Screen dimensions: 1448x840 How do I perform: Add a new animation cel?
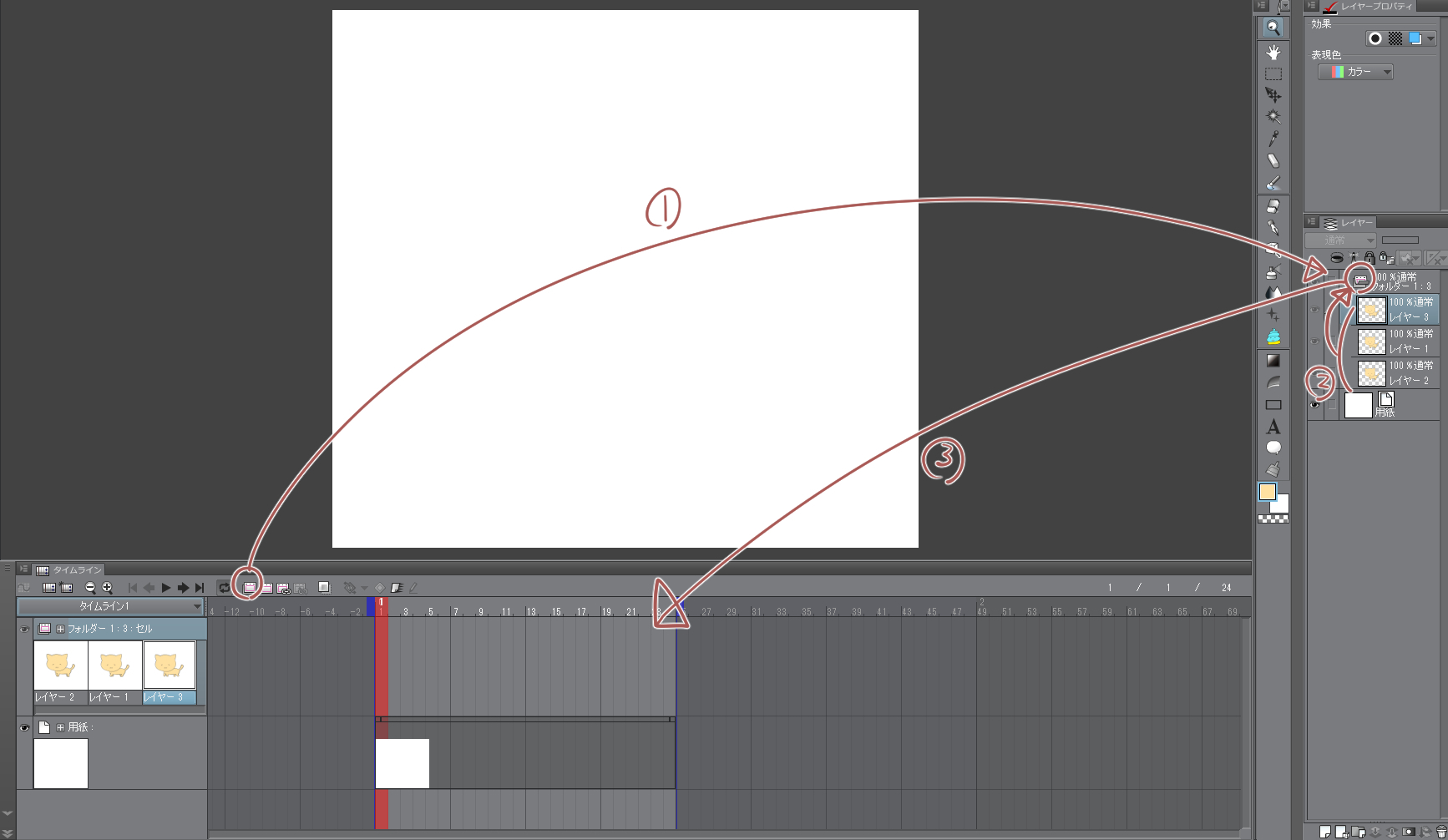(x=266, y=588)
